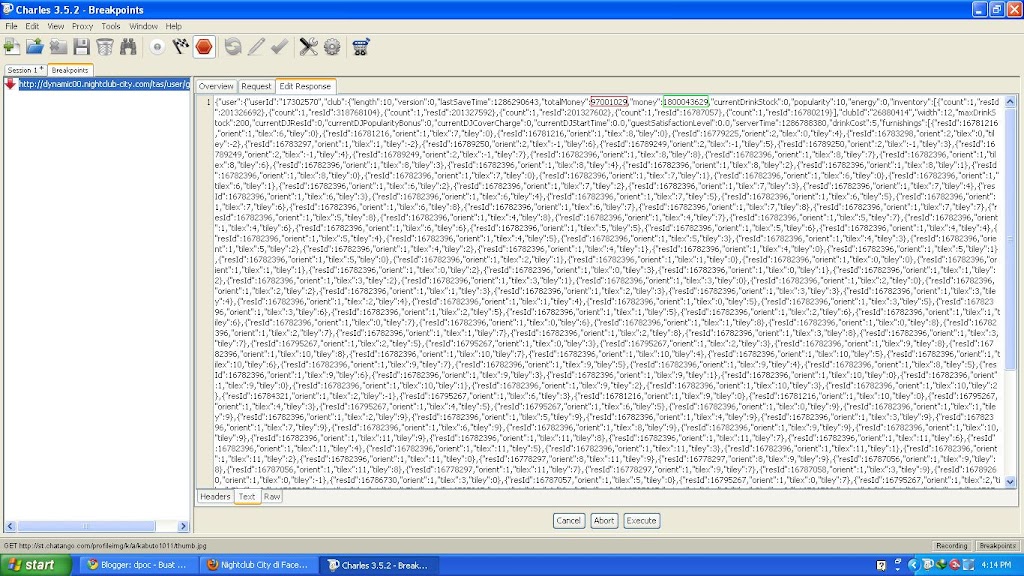Screen dimensions: 1024x576
Task: Click the shopping cart purchase icon
Action: (360, 46)
